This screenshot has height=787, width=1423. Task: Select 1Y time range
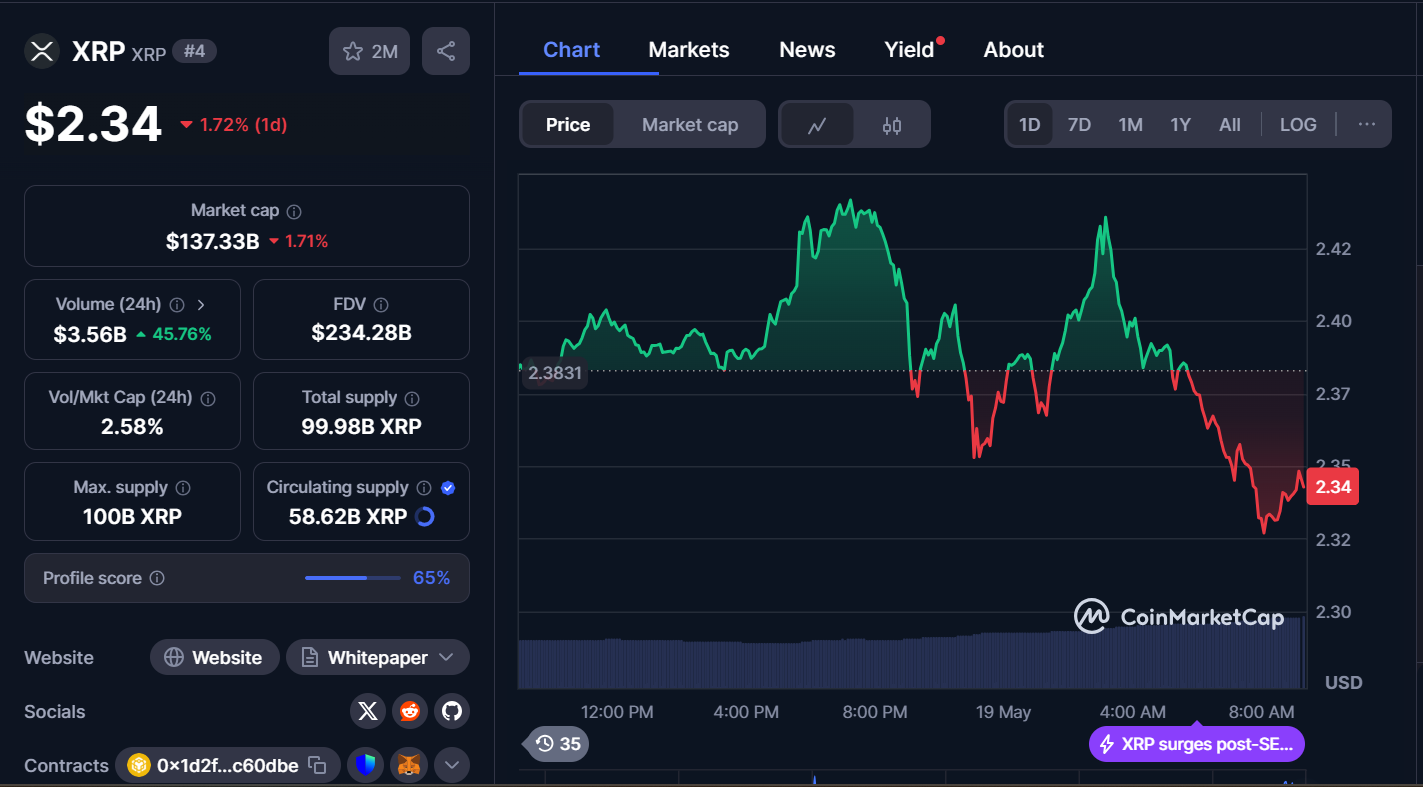[1181, 125]
